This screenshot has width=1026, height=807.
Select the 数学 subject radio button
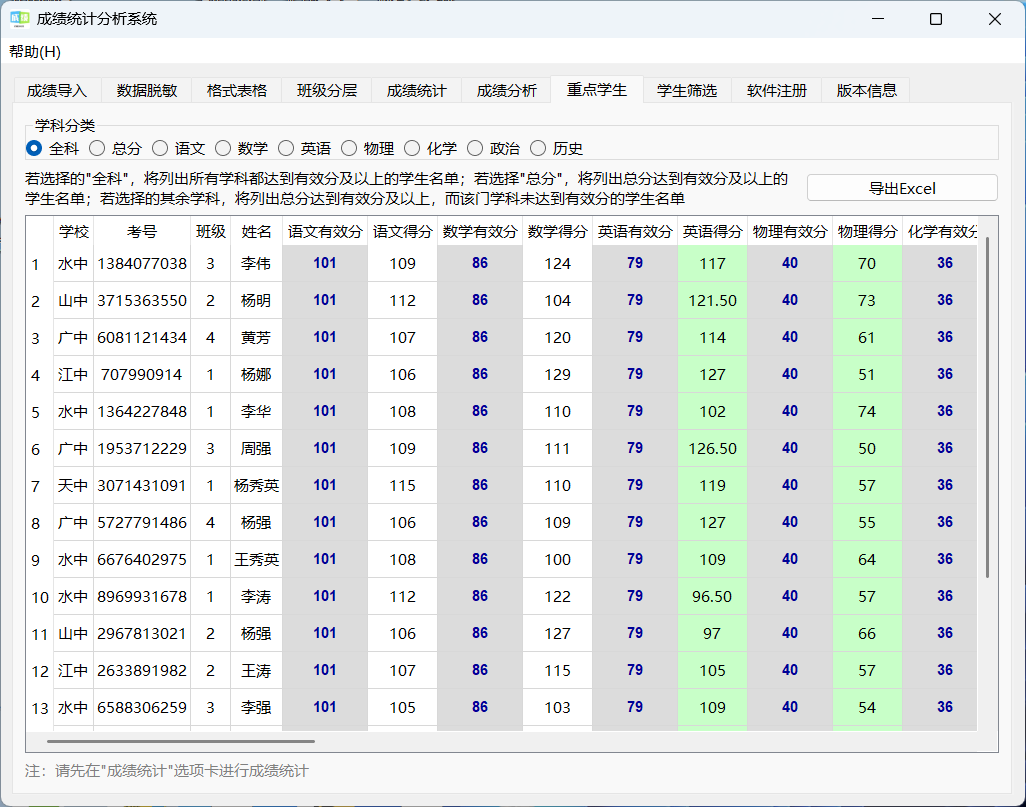coord(223,148)
